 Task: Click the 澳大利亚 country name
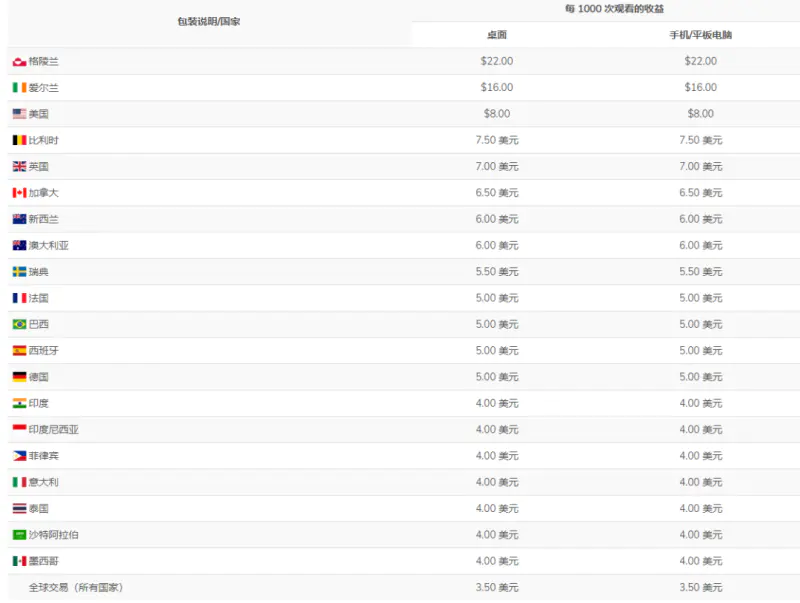[49, 246]
